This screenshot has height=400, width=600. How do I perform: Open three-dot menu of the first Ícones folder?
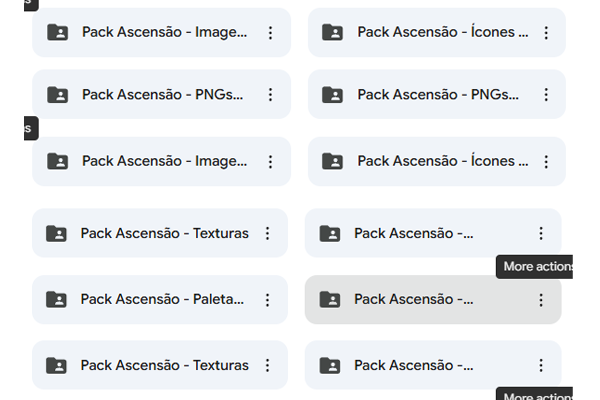tap(546, 33)
